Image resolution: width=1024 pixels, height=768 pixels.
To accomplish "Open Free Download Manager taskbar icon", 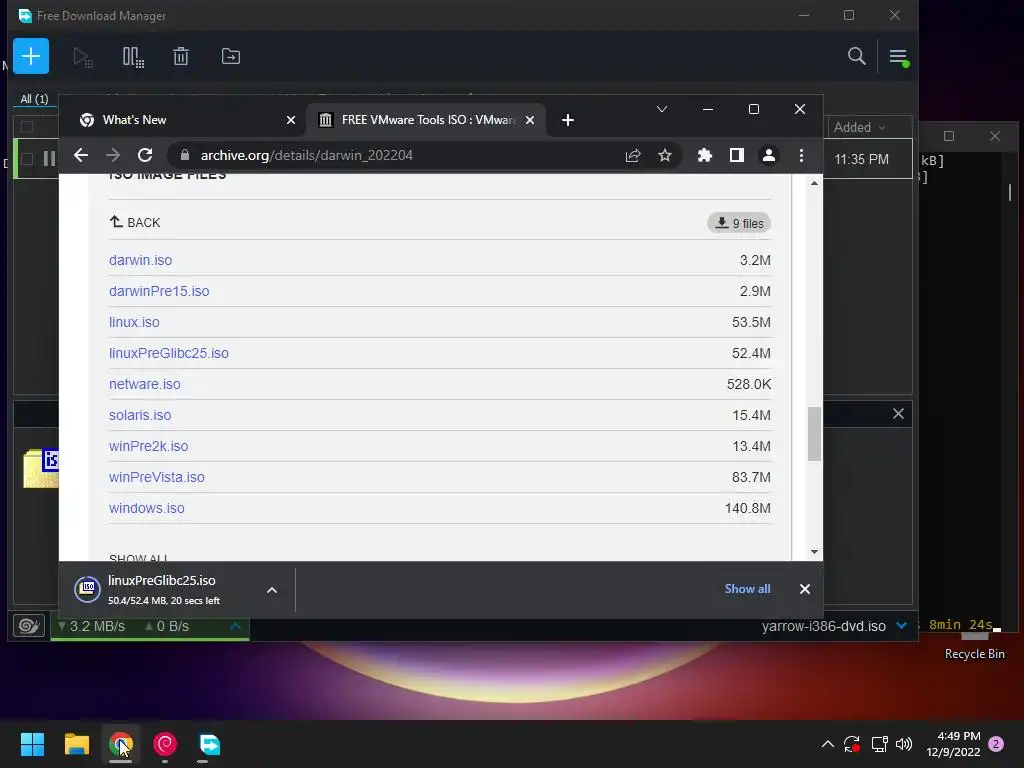I will (x=209, y=744).
